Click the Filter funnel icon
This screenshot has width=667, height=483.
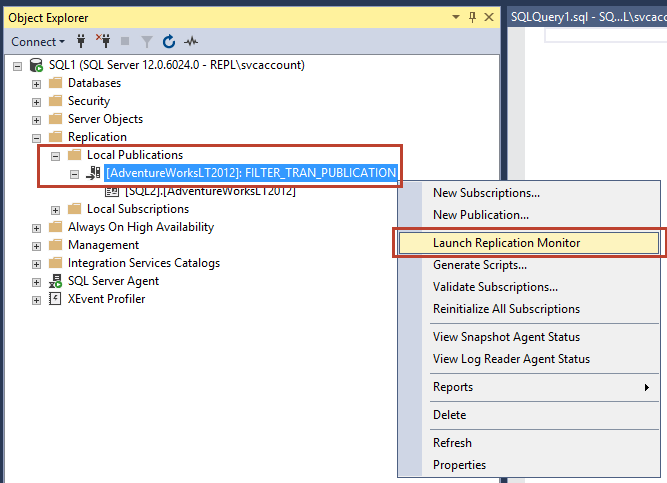point(147,41)
